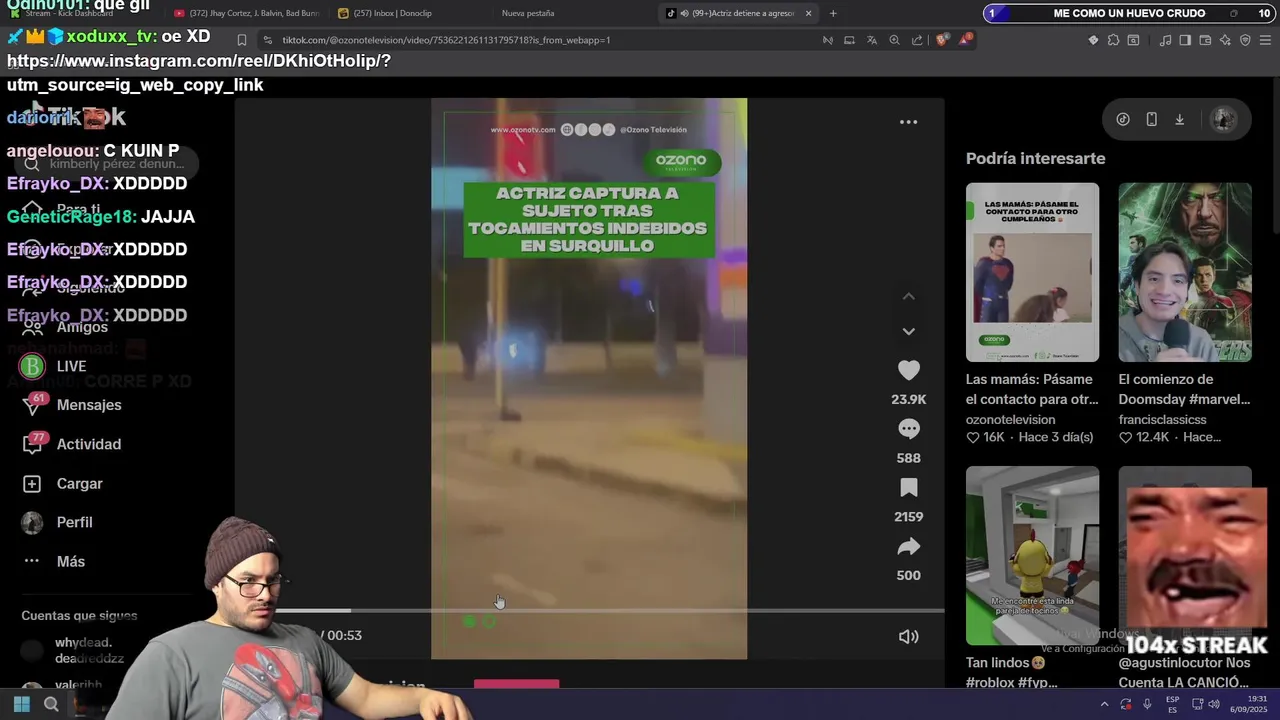This screenshot has height=720, width=1280.
Task: Click the Instagram reel link in chat overlay
Action: point(199,72)
